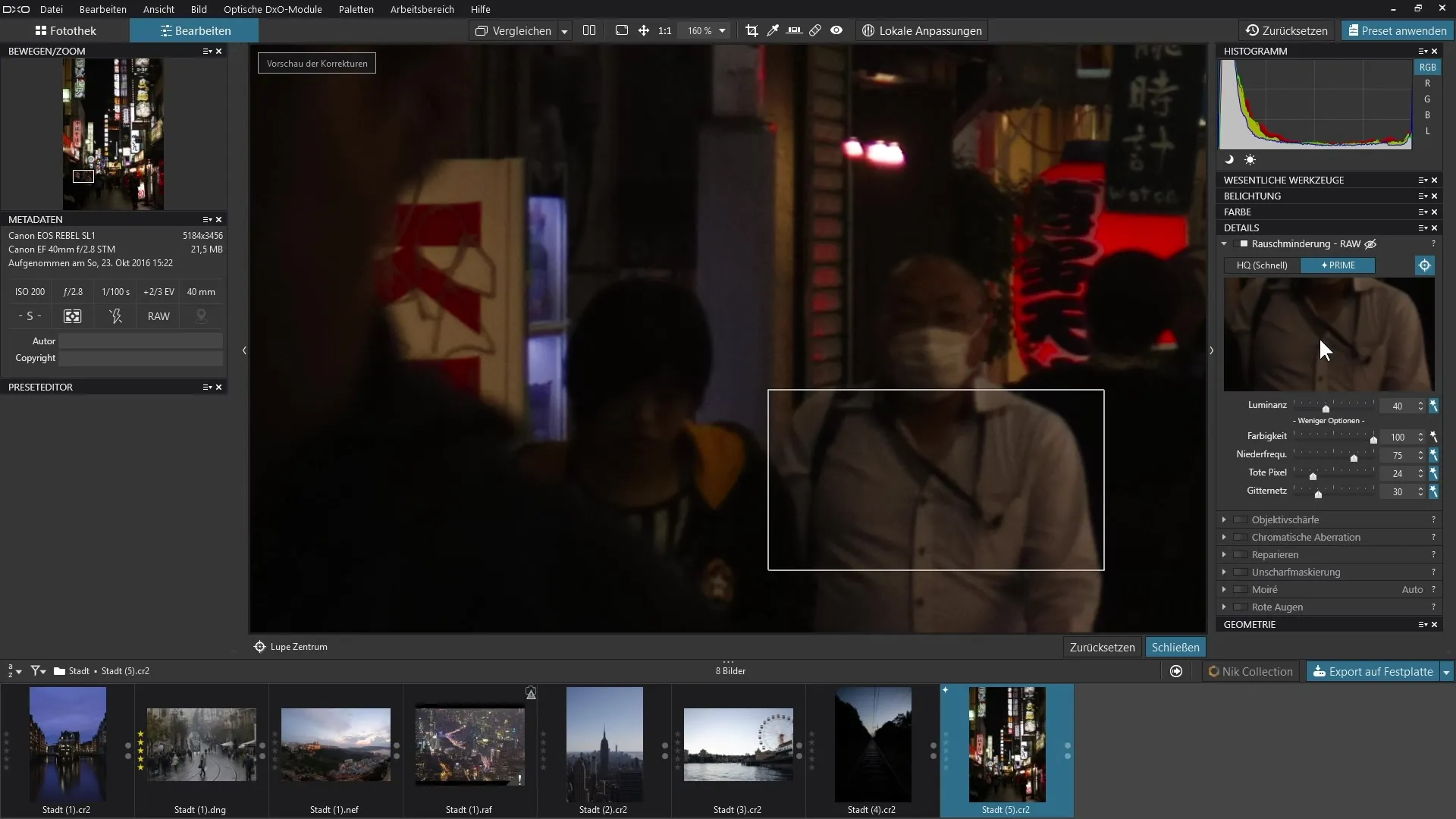Open Optische DxO-Module menu
The image size is (1456, 819).
(x=273, y=9)
